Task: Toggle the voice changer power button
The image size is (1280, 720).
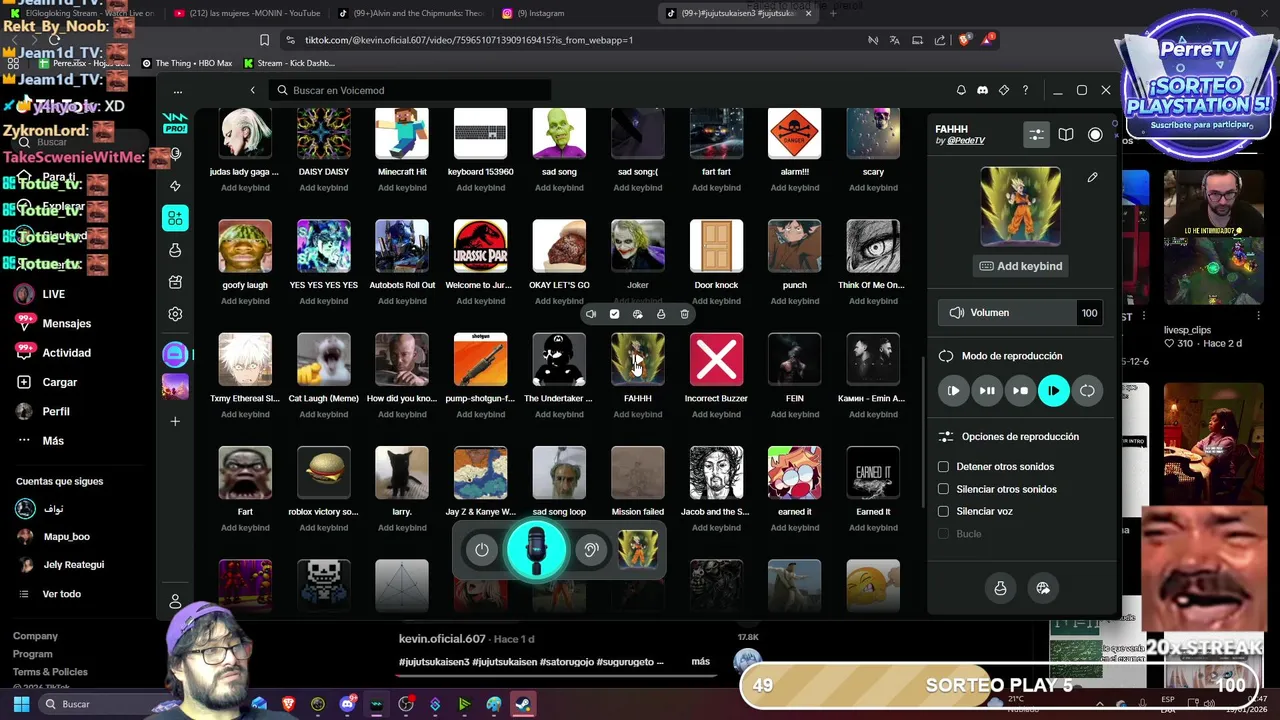Action: pos(482,550)
